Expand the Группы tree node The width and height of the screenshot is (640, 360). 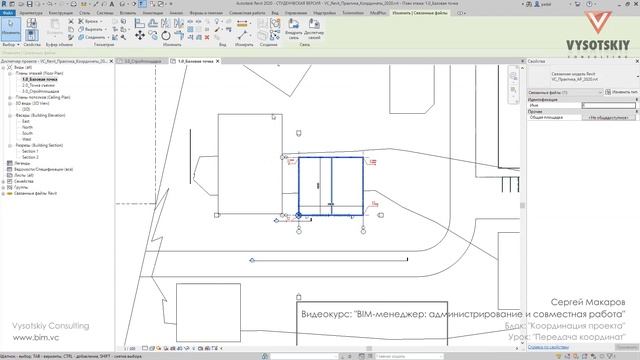tap(4, 187)
